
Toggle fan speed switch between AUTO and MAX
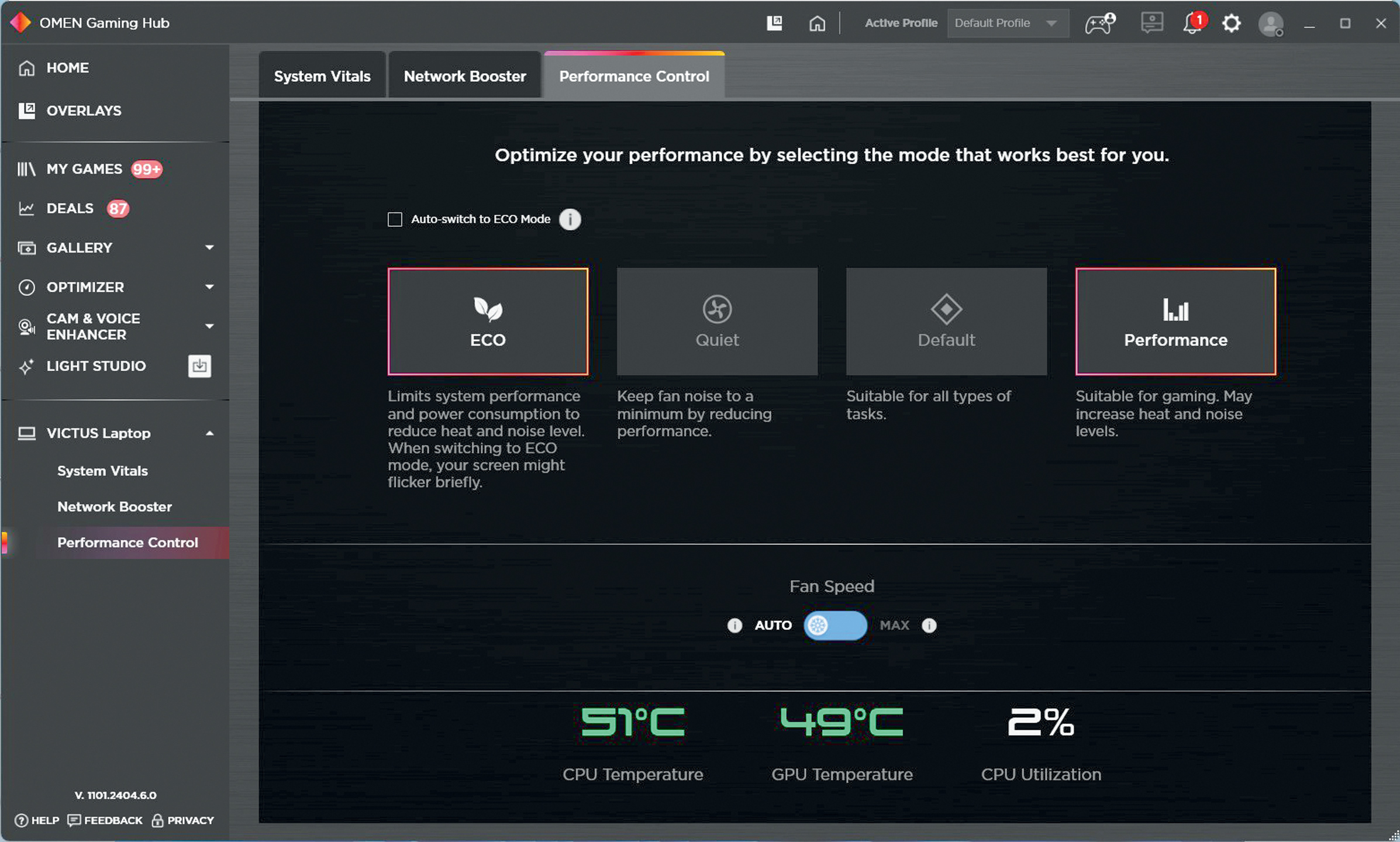pyautogui.click(x=835, y=626)
